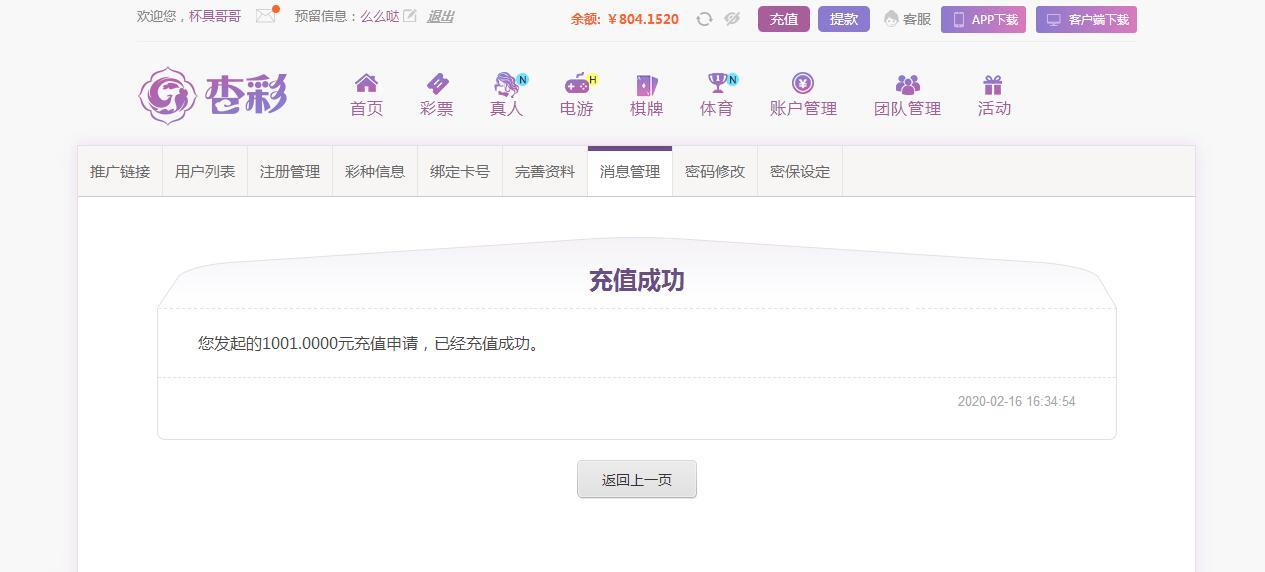The image size is (1265, 572).
Task: Click the APP下载 download button
Action: point(983,20)
